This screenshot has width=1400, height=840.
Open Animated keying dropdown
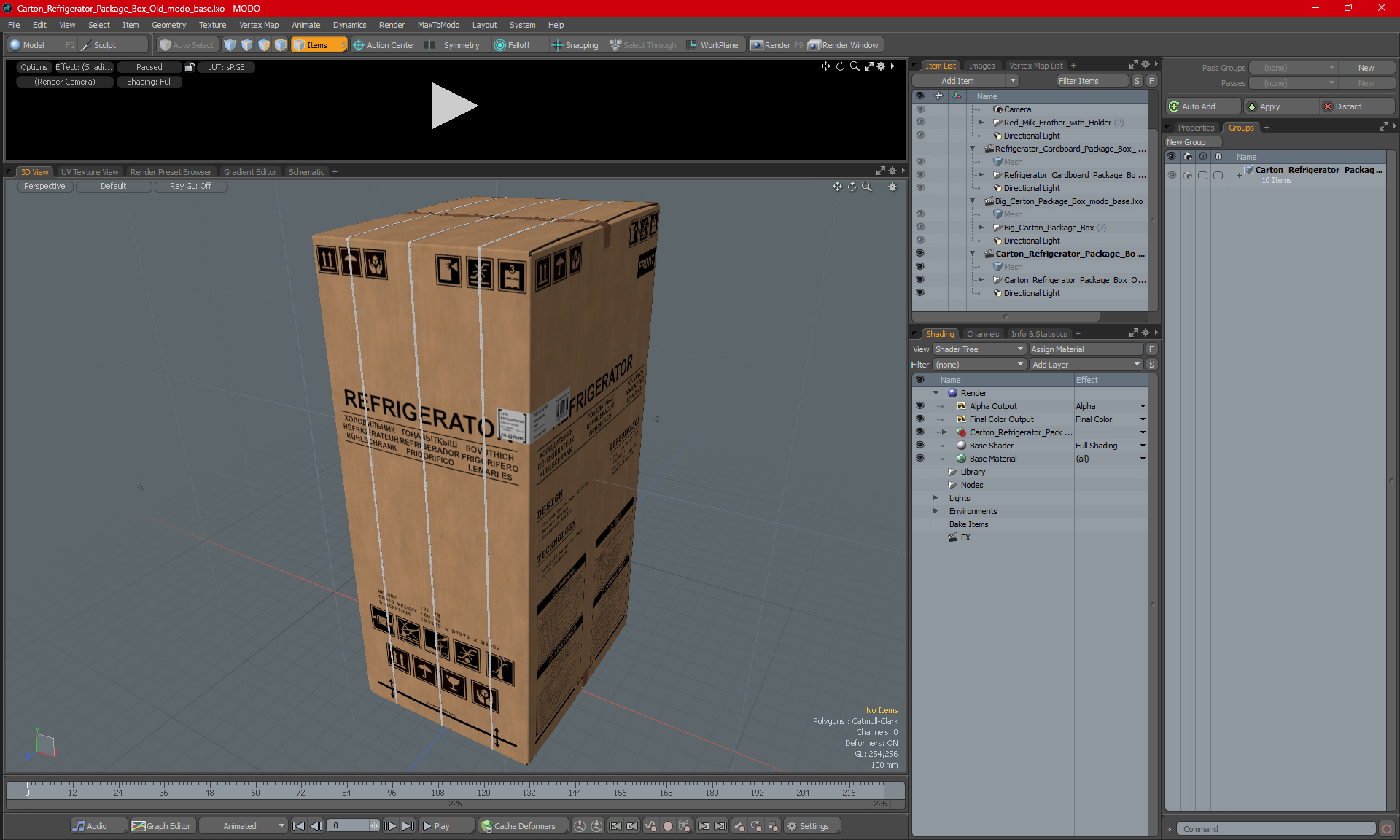tap(244, 826)
